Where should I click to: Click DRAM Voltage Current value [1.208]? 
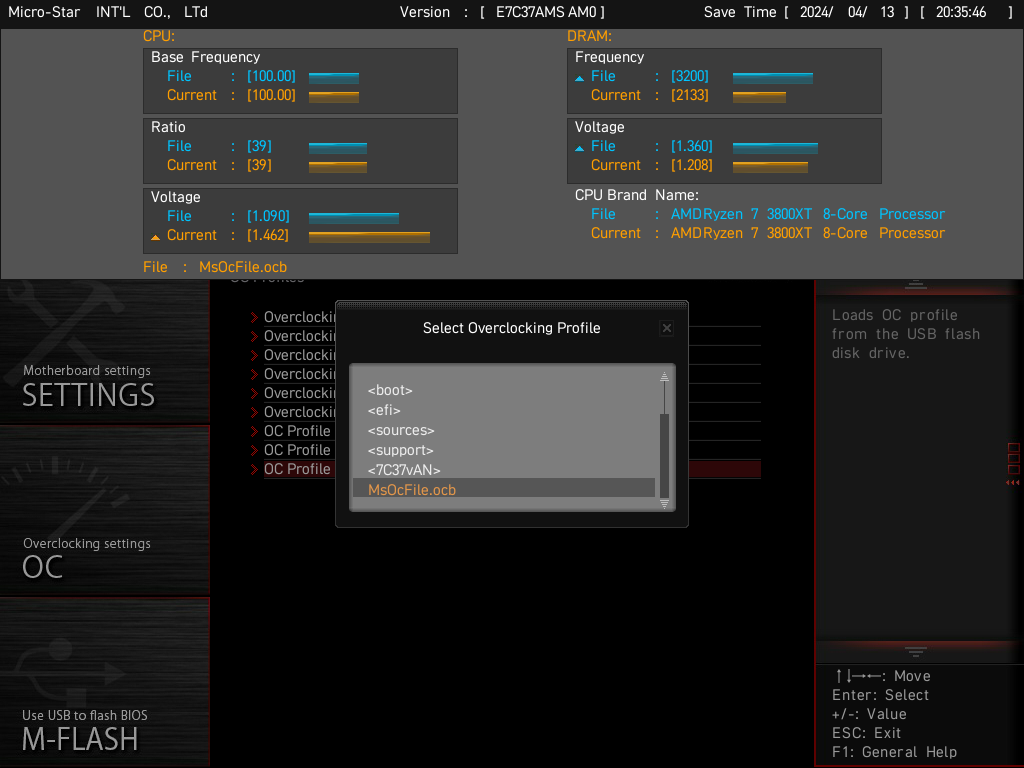tap(692, 165)
